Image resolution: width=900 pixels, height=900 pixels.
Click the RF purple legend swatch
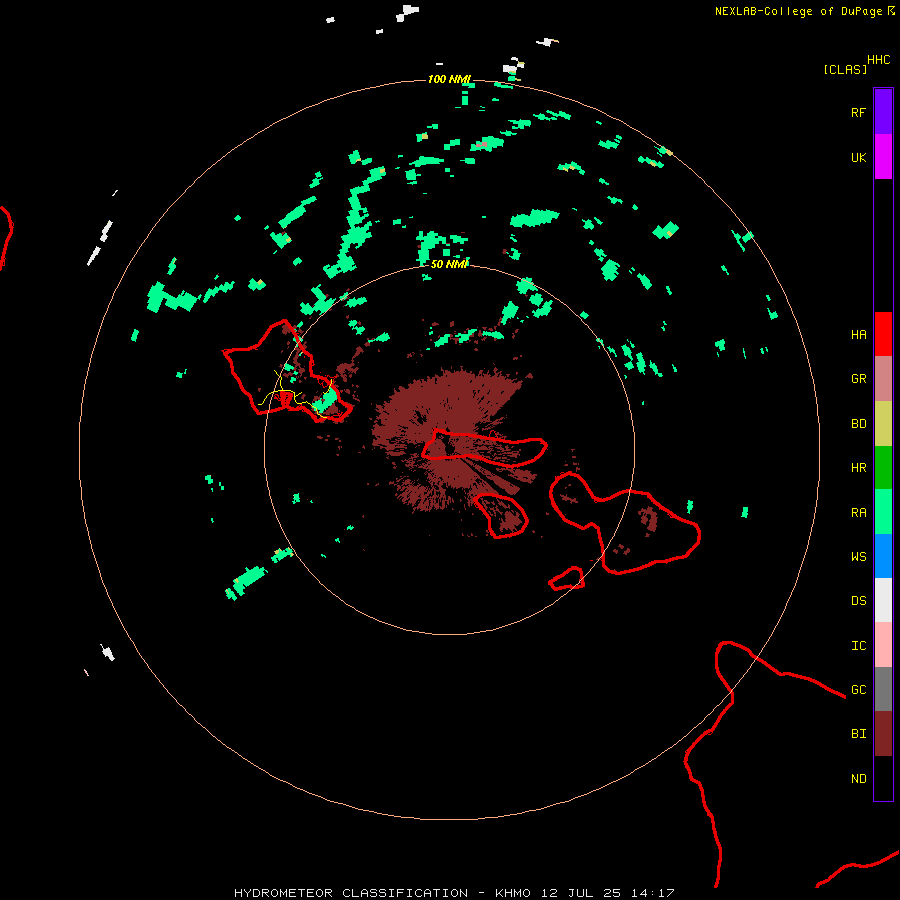pos(883,112)
